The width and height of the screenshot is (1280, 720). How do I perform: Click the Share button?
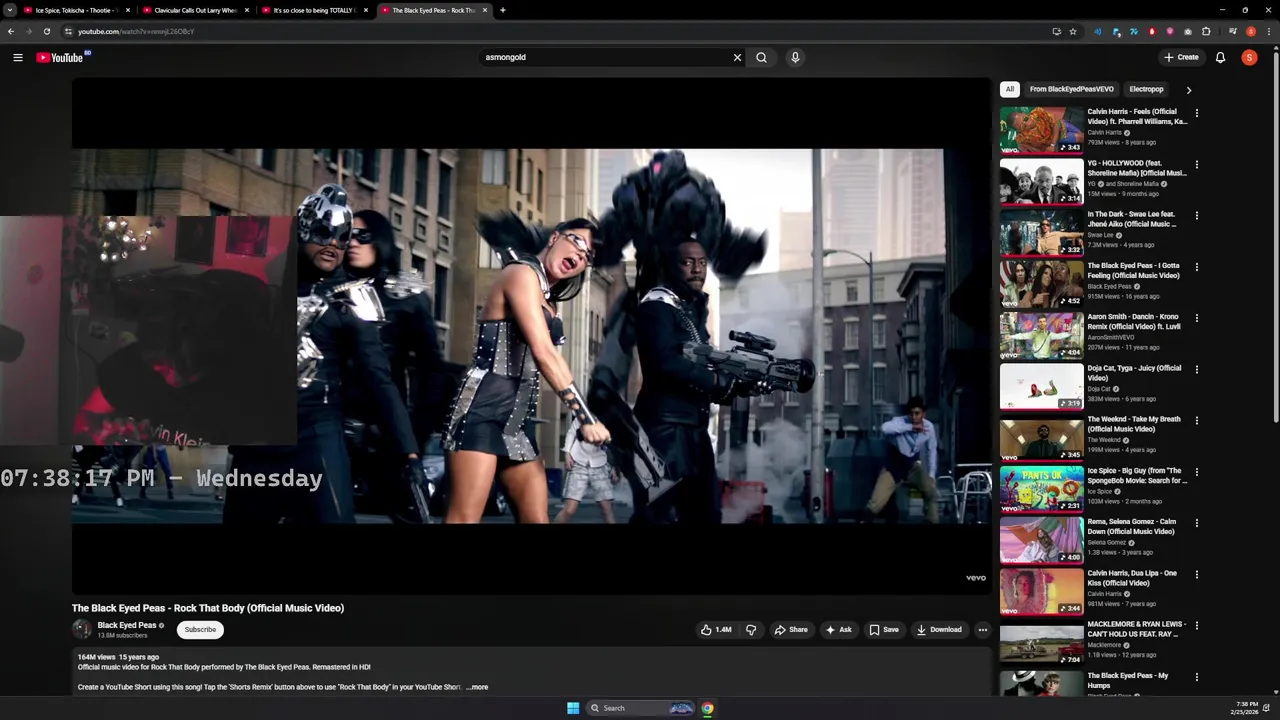(791, 630)
